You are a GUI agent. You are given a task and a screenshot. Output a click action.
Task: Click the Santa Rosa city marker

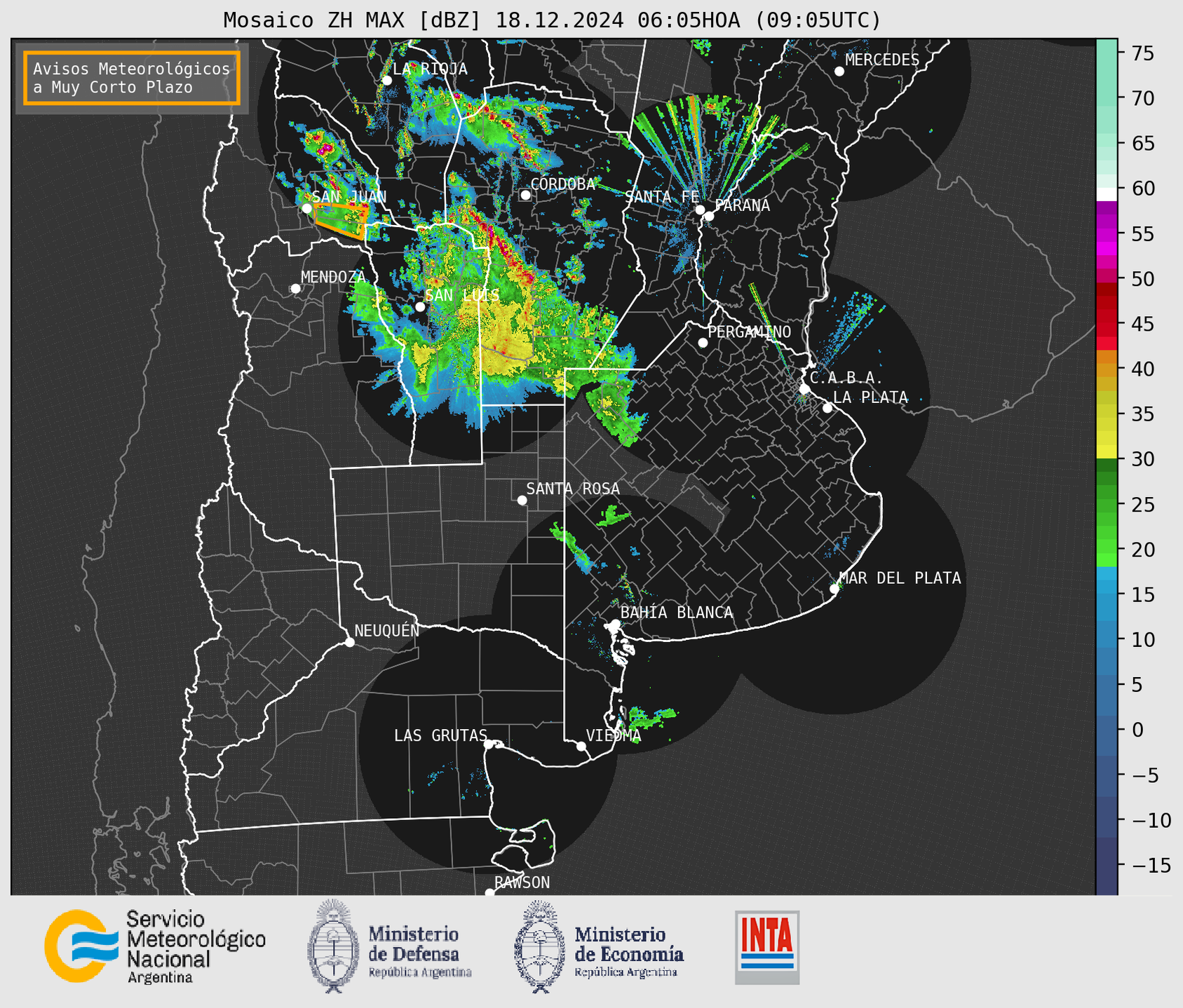522,500
